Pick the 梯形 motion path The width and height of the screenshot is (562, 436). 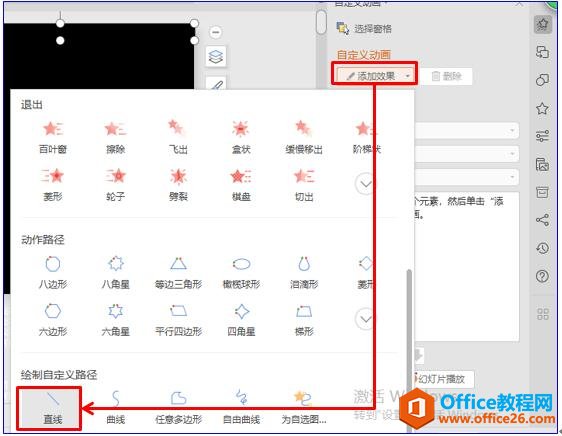304,320
